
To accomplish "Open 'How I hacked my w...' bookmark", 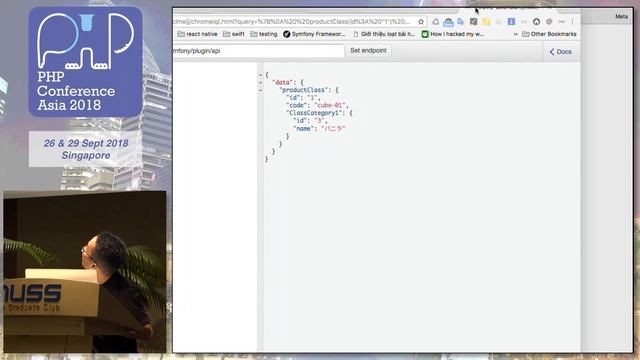I will click(453, 34).
